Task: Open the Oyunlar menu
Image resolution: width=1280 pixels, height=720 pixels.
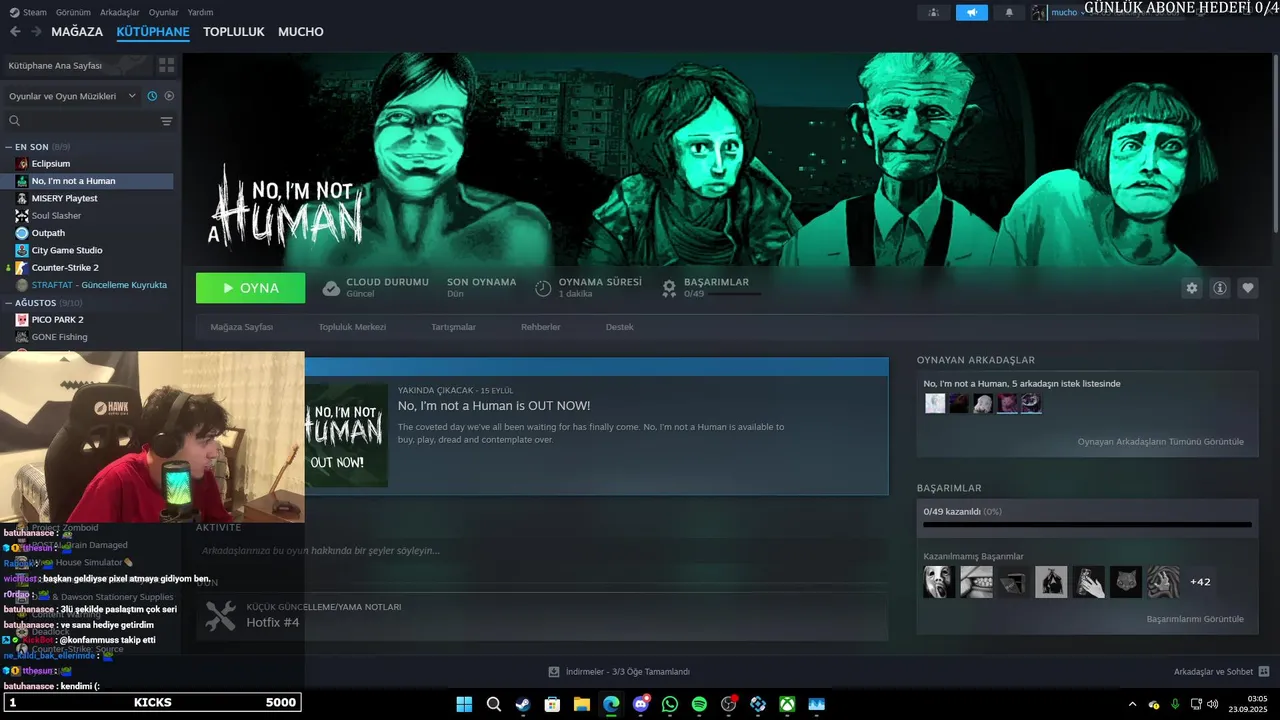Action: pos(164,12)
